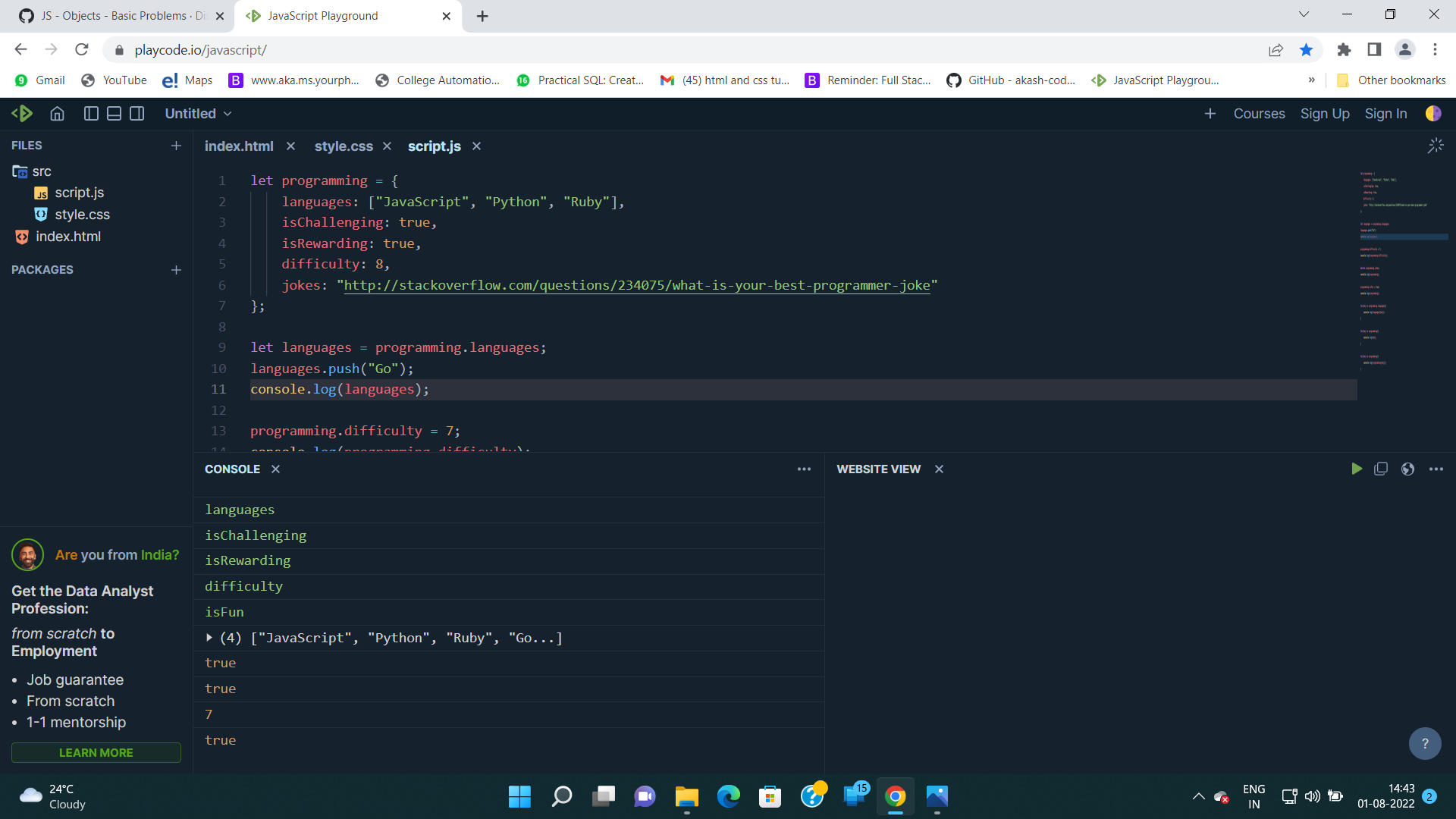Image resolution: width=1456 pixels, height=819 pixels.
Task: Open the PlayCode home page icon
Action: tap(57, 113)
